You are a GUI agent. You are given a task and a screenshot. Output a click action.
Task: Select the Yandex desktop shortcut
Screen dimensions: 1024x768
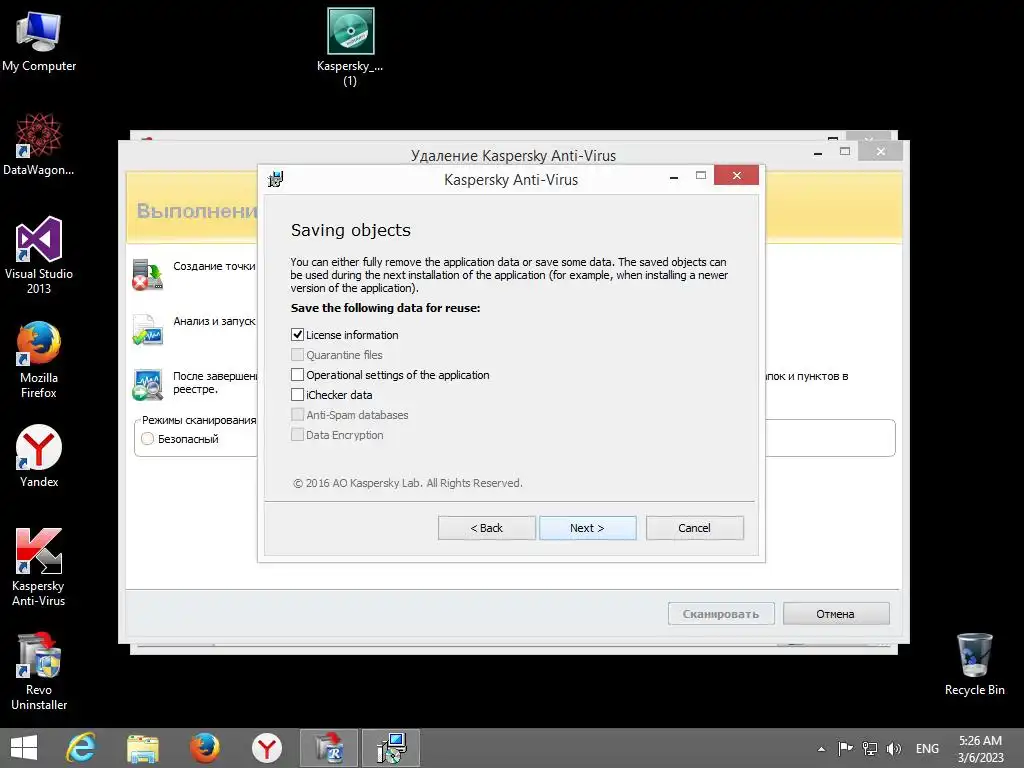(39, 456)
